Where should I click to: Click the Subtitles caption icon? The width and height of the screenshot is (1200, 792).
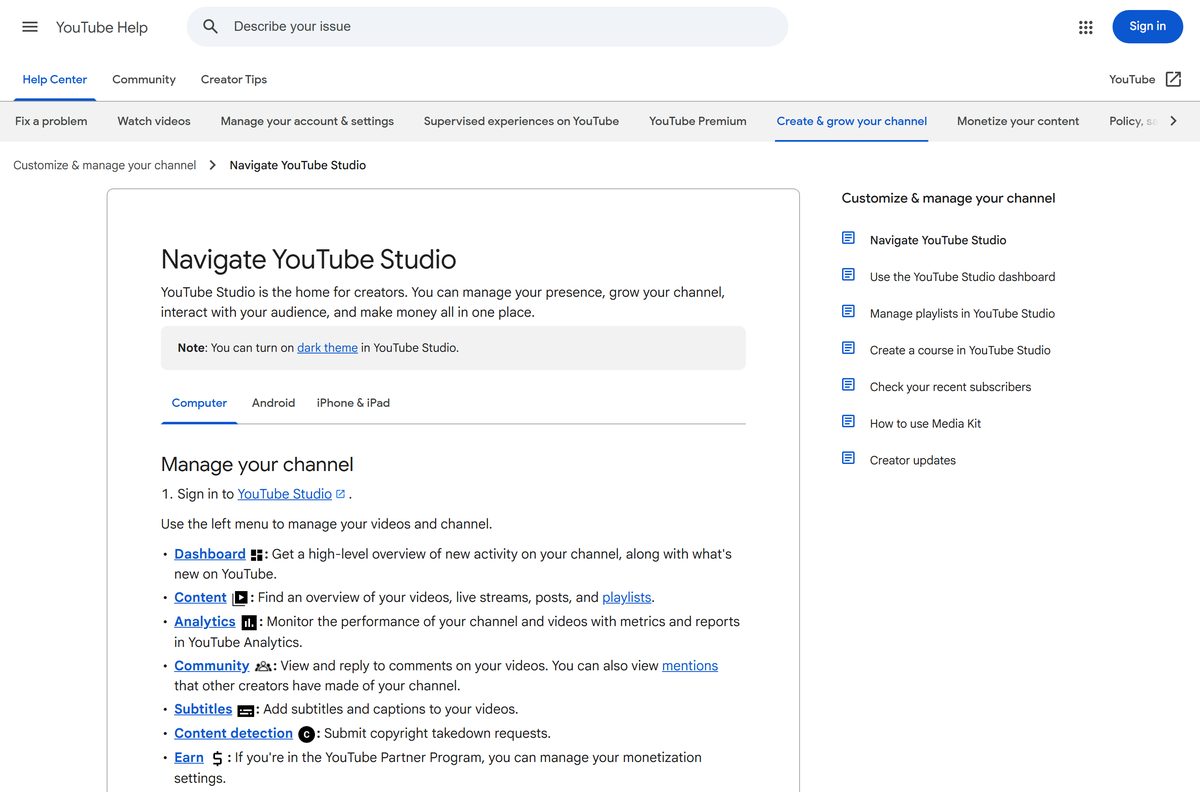click(x=246, y=710)
